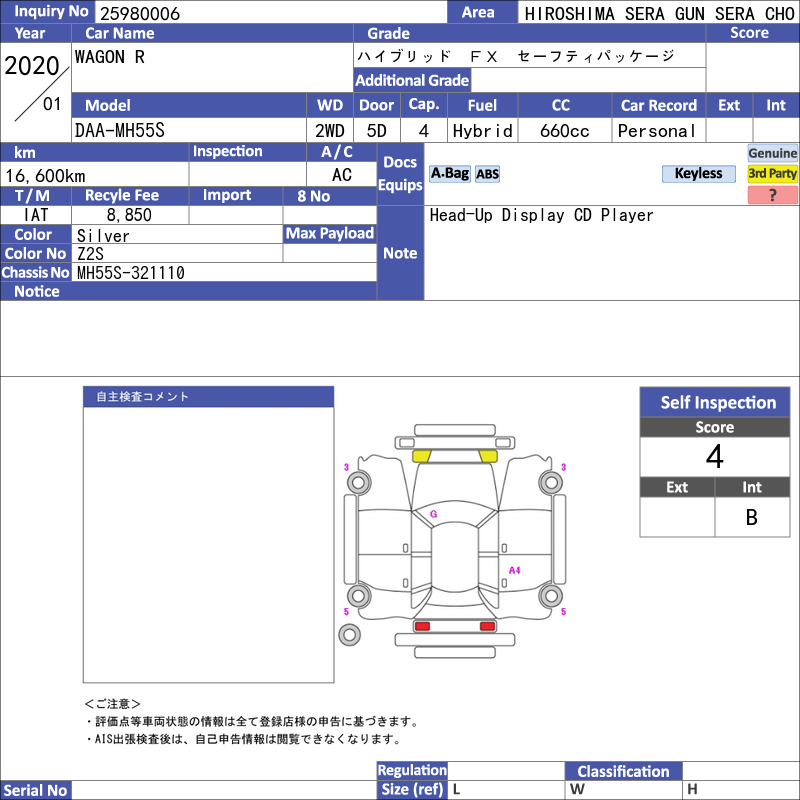Select the Keyless equipment badge
The width and height of the screenshot is (800, 800).
[x=698, y=174]
